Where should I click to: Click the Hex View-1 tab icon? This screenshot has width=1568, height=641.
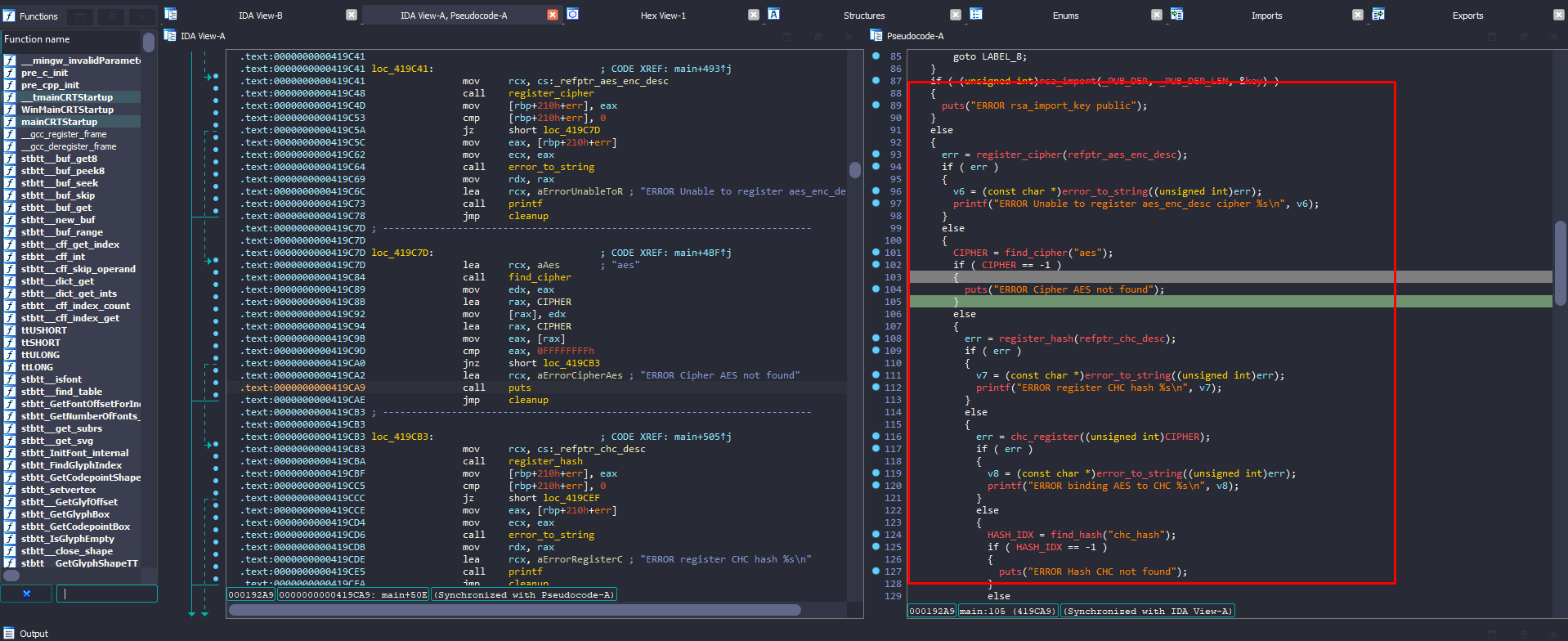pos(573,14)
